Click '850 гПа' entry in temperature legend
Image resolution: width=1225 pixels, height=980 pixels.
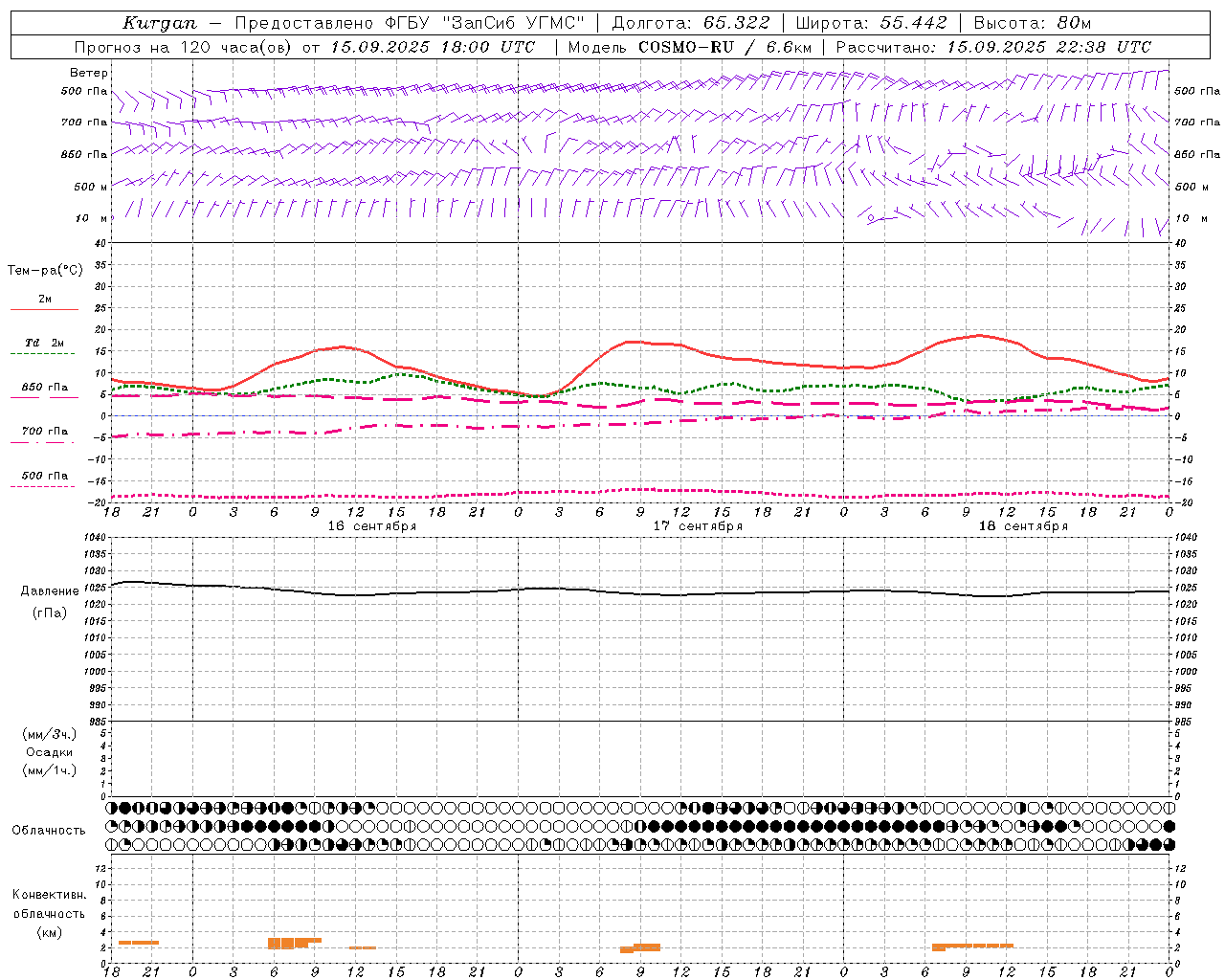point(45,388)
